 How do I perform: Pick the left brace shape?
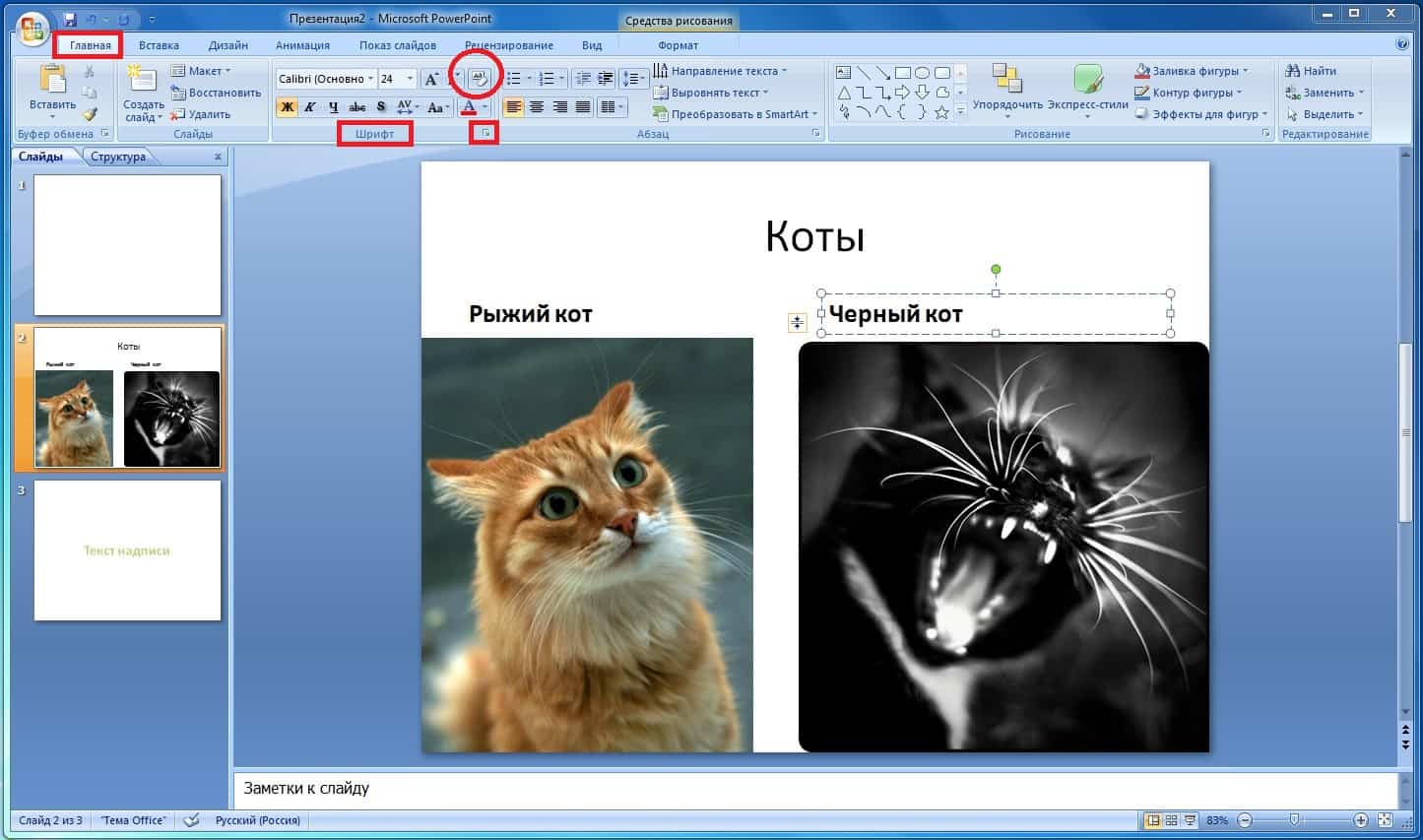tap(902, 112)
